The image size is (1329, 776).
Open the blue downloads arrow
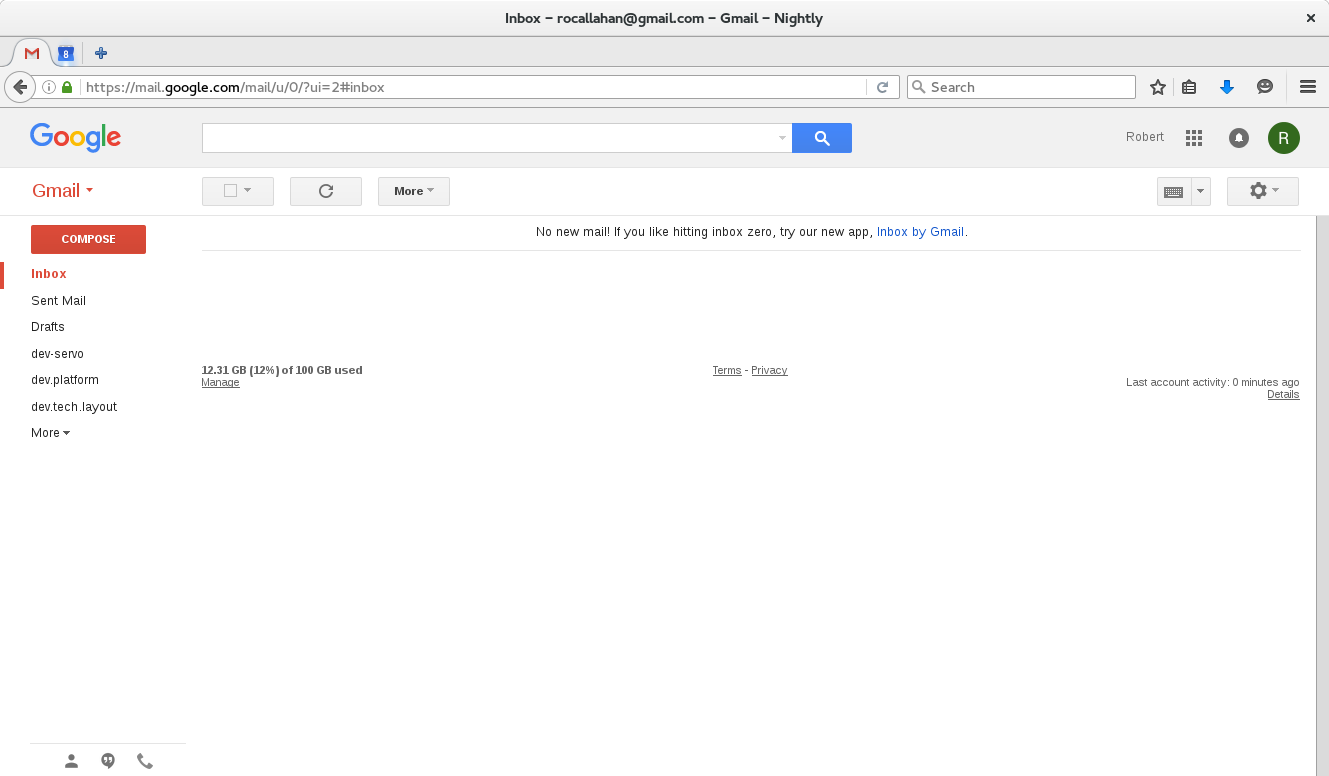[x=1227, y=87]
